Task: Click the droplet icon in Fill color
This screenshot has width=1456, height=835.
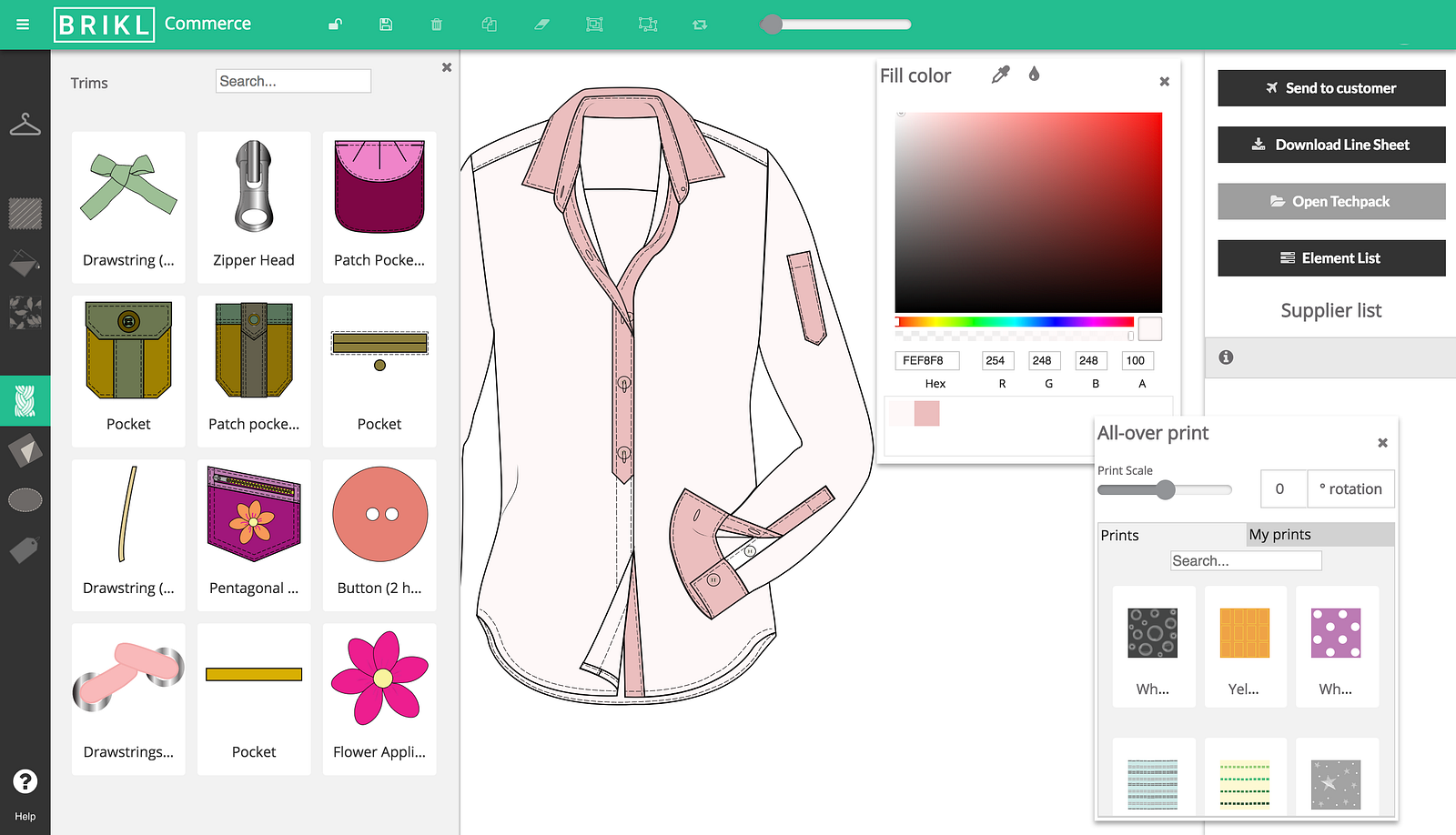Action: coord(1034,75)
